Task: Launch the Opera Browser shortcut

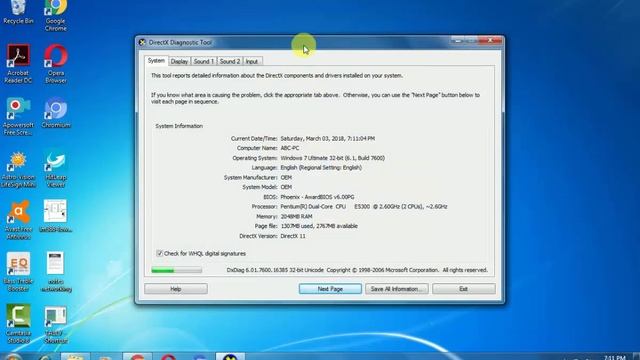Action: click(x=56, y=63)
